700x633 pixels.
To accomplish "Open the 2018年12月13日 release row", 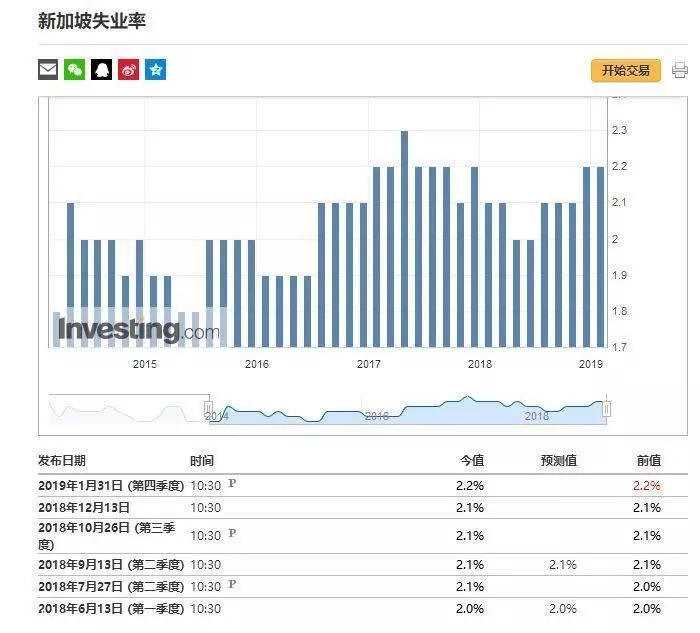I will 362,508.
